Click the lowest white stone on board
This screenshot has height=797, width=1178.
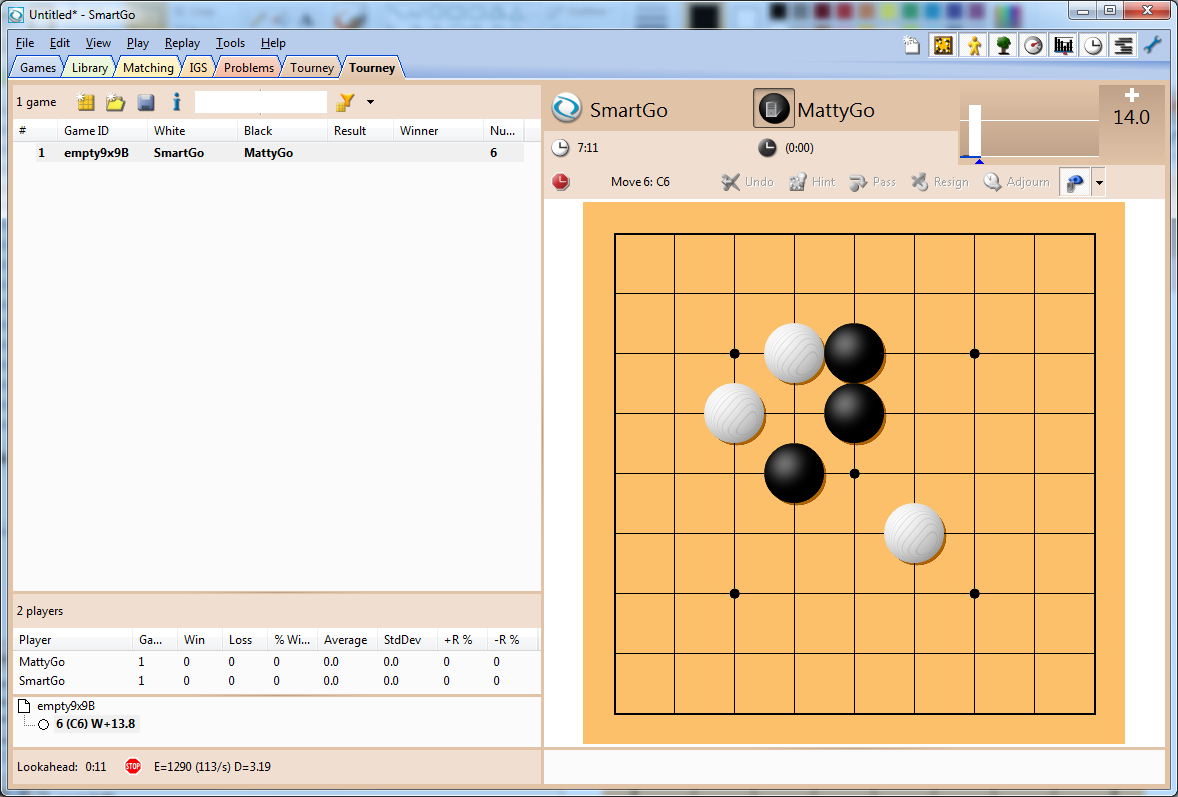pyautogui.click(x=914, y=533)
